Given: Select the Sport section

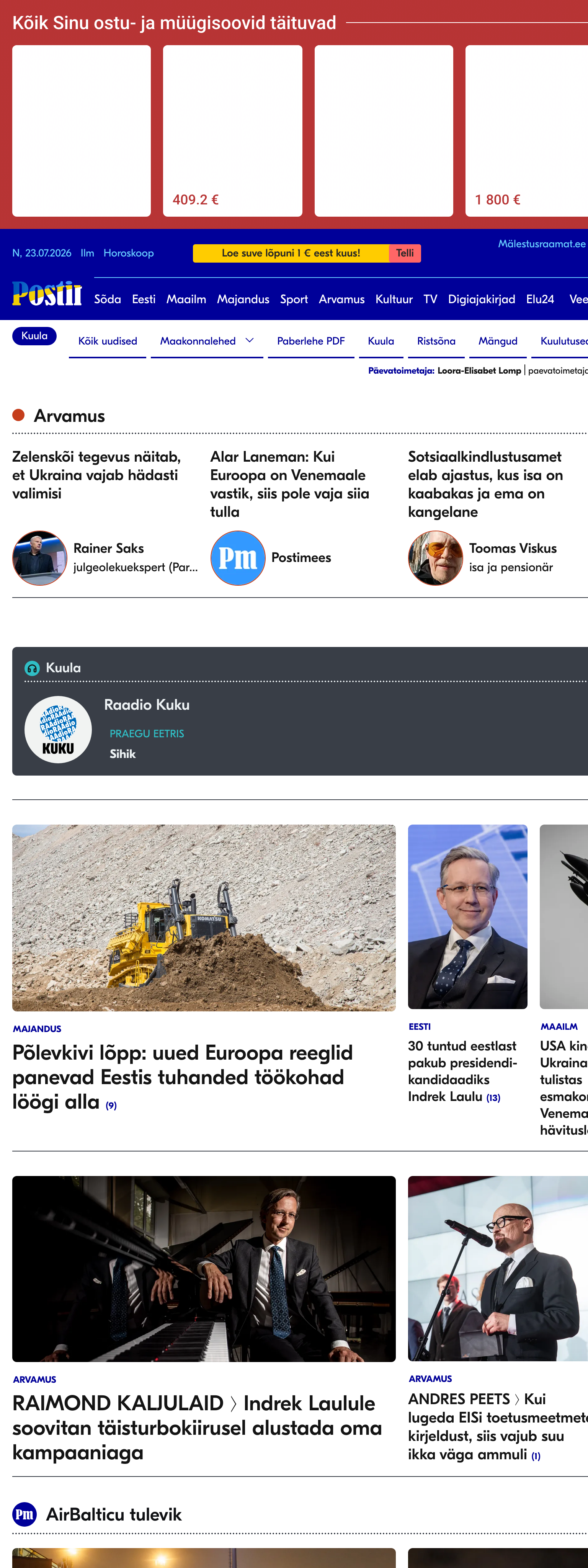Looking at the screenshot, I should (294, 299).
